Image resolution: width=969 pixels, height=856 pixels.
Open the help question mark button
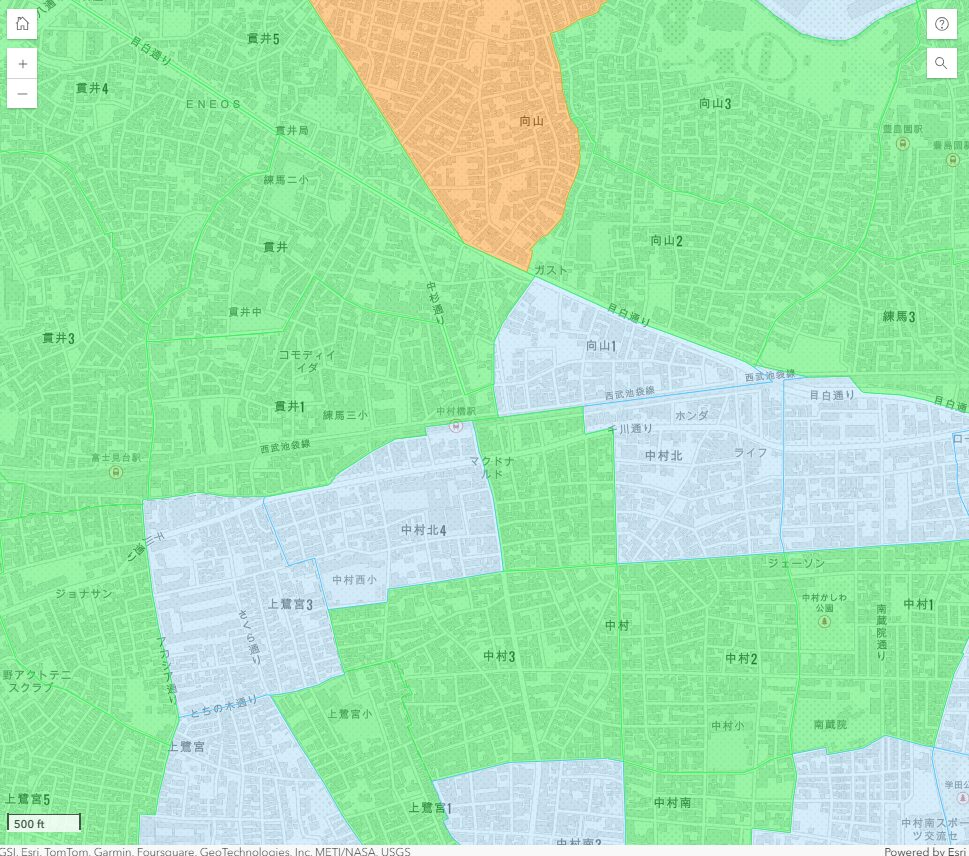941,24
